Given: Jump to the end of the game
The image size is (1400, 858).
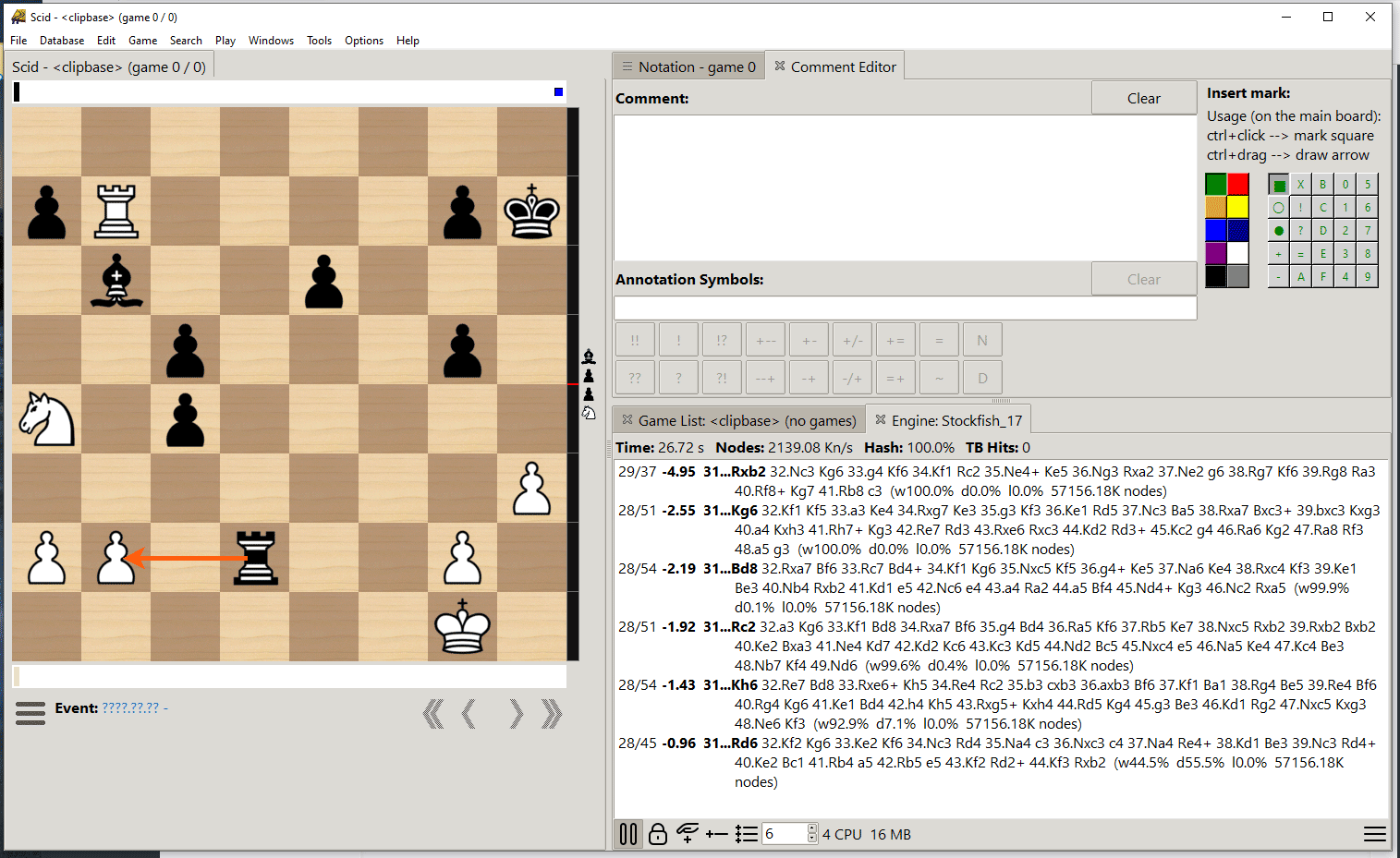Looking at the screenshot, I should pos(552,714).
